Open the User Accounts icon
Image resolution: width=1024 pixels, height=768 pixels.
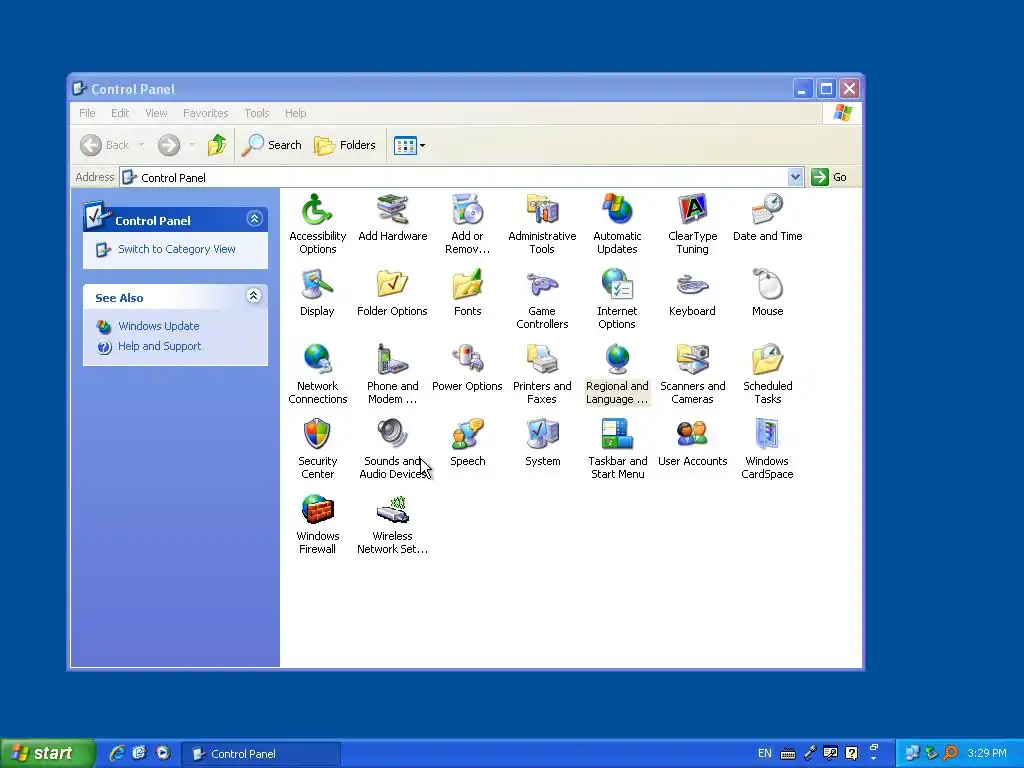click(692, 443)
